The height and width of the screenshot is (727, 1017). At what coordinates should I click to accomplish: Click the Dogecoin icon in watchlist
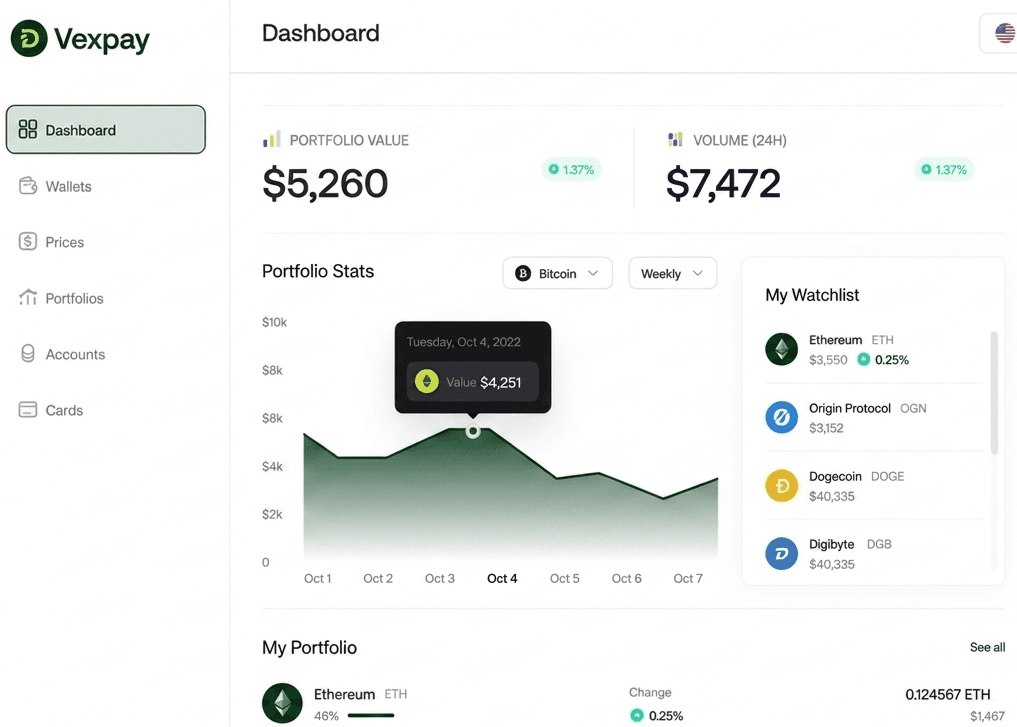pyautogui.click(x=782, y=486)
